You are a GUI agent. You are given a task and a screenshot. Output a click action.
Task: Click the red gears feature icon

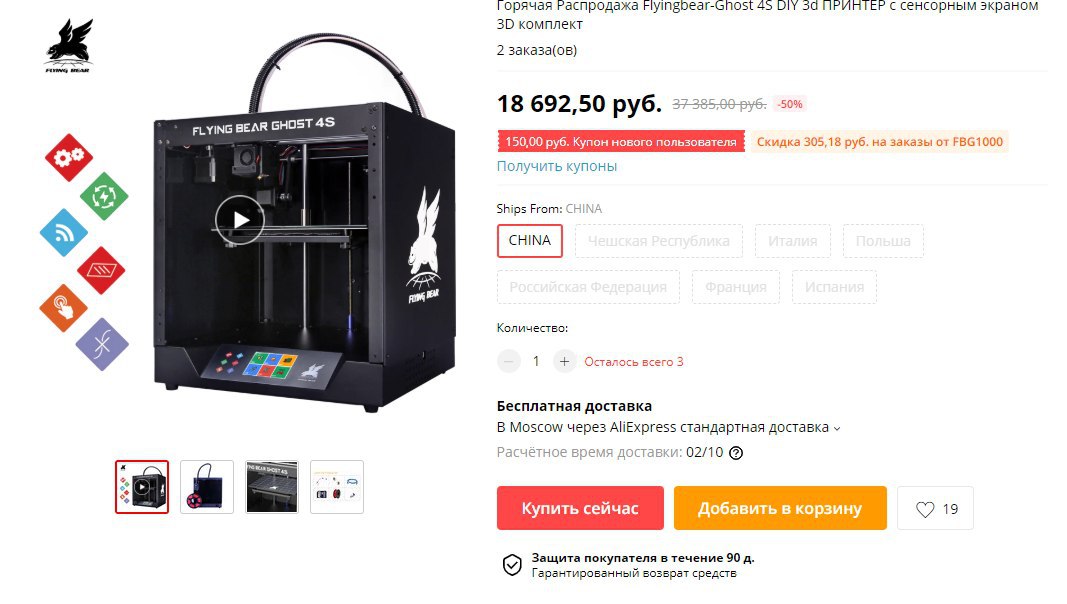pyautogui.click(x=69, y=158)
